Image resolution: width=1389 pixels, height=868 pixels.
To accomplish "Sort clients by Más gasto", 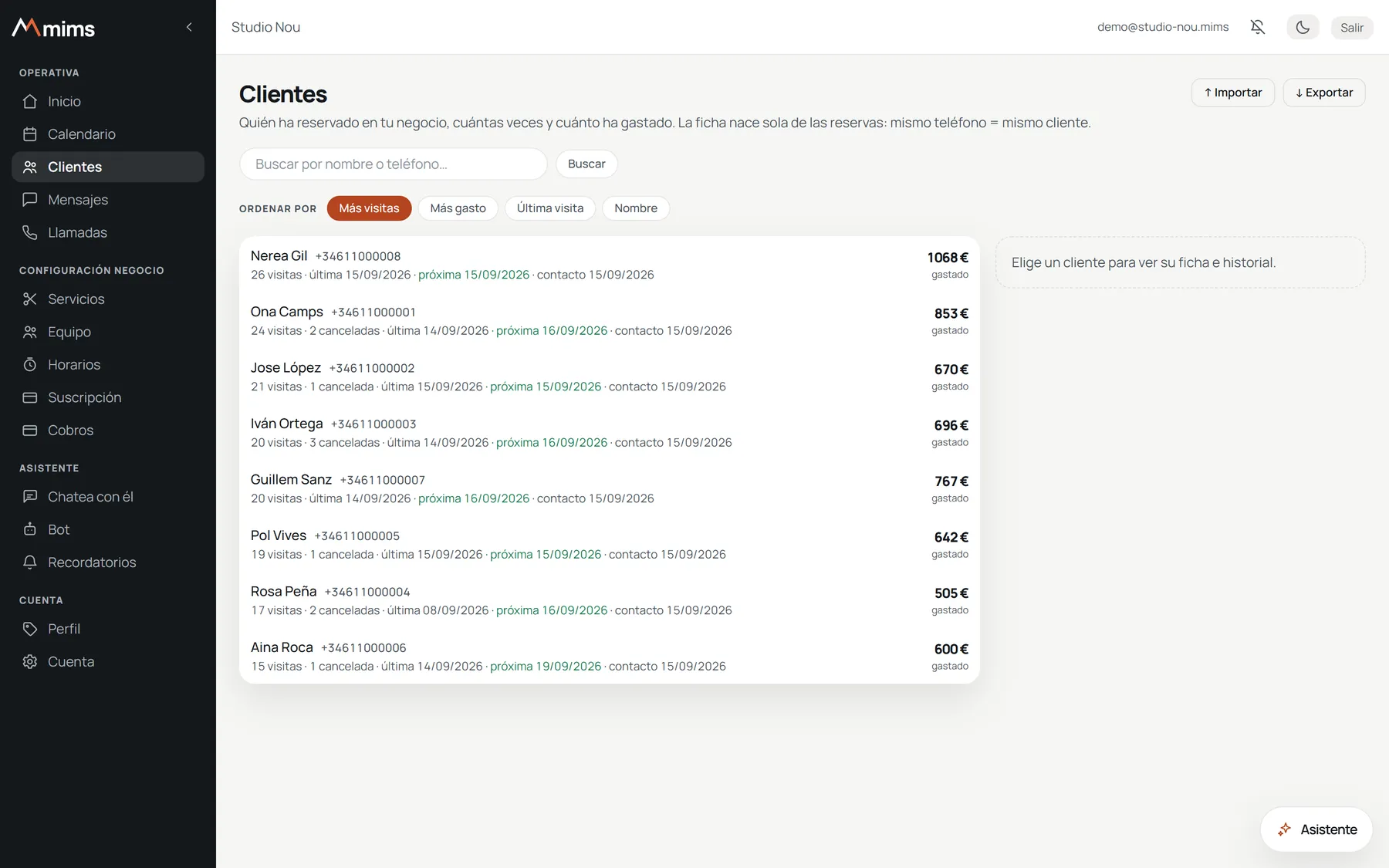I will (x=458, y=208).
